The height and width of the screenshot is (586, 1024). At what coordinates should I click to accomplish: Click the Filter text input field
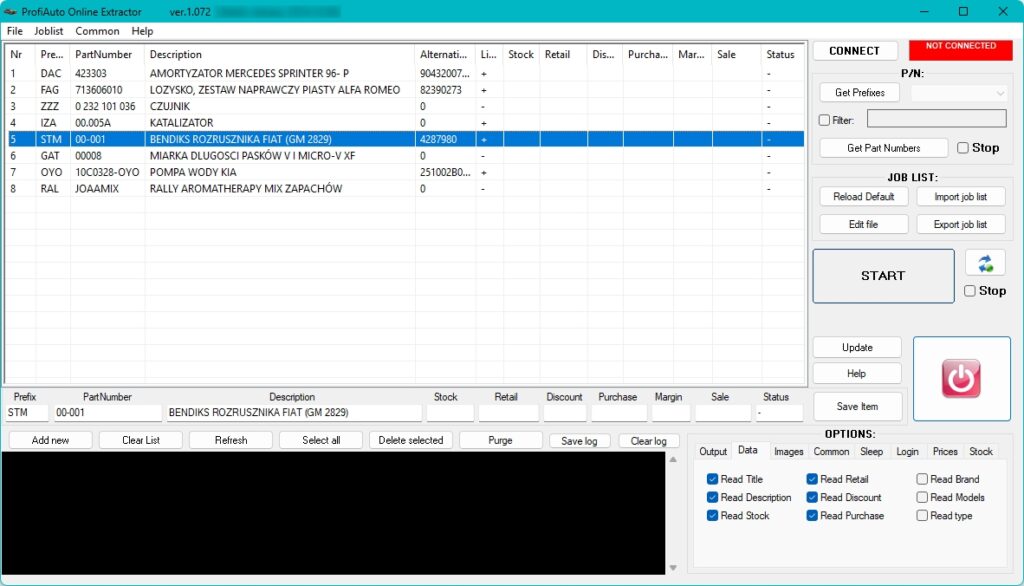coord(936,118)
